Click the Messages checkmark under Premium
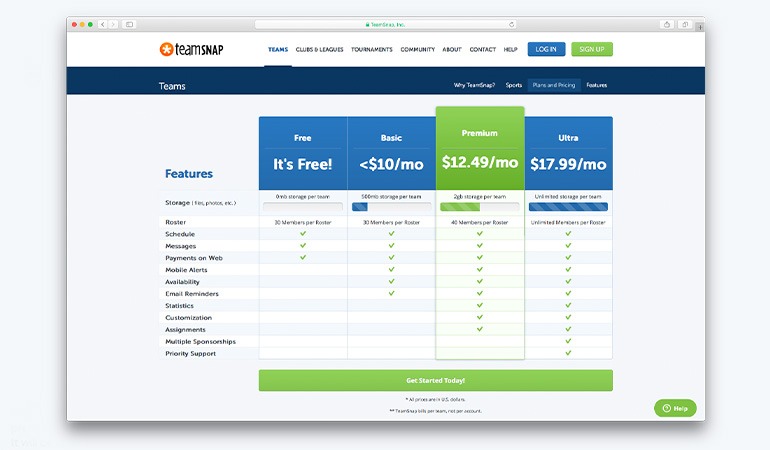The height and width of the screenshot is (450, 770). (480, 246)
